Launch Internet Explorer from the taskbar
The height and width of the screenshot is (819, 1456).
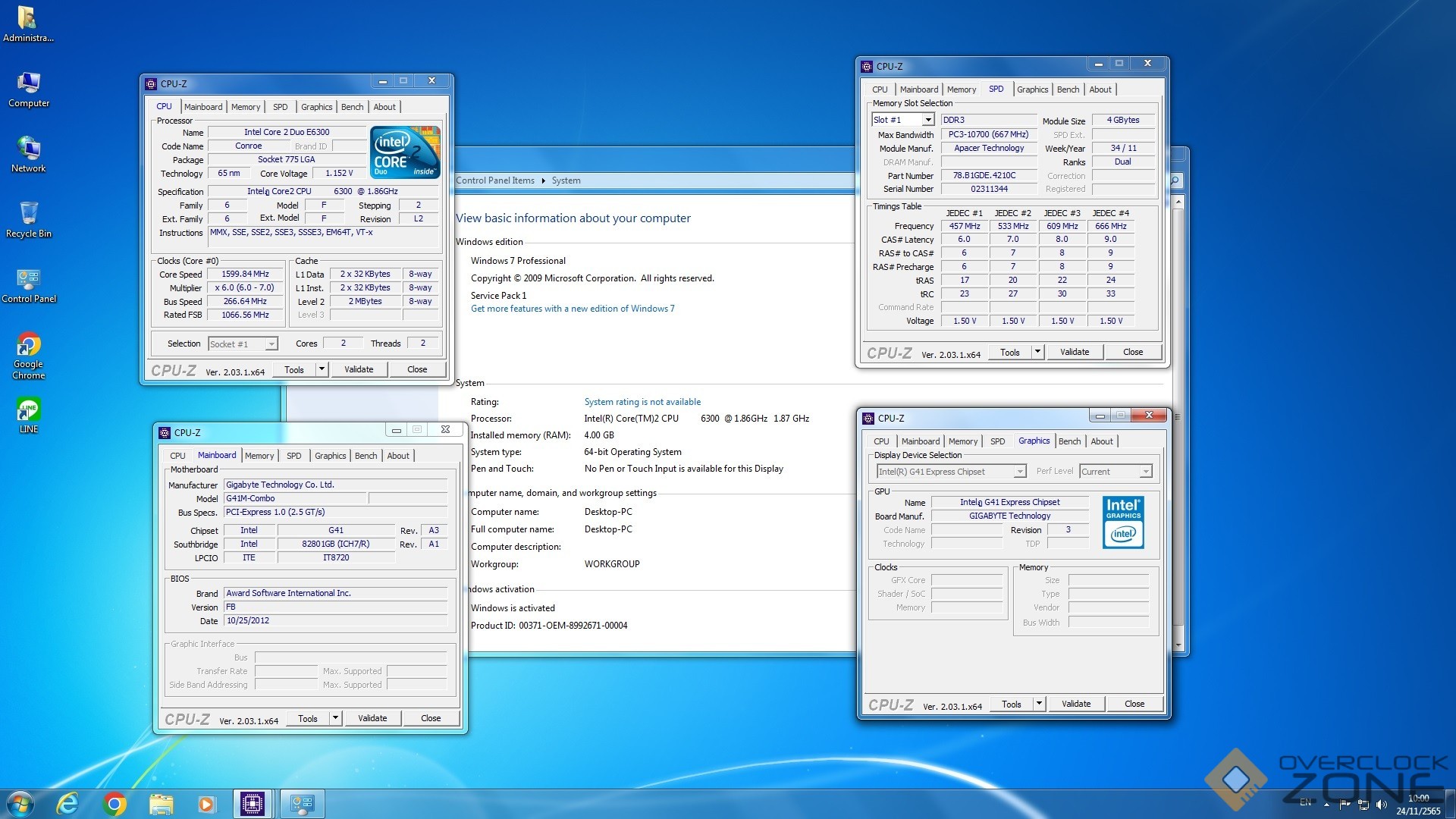click(67, 803)
